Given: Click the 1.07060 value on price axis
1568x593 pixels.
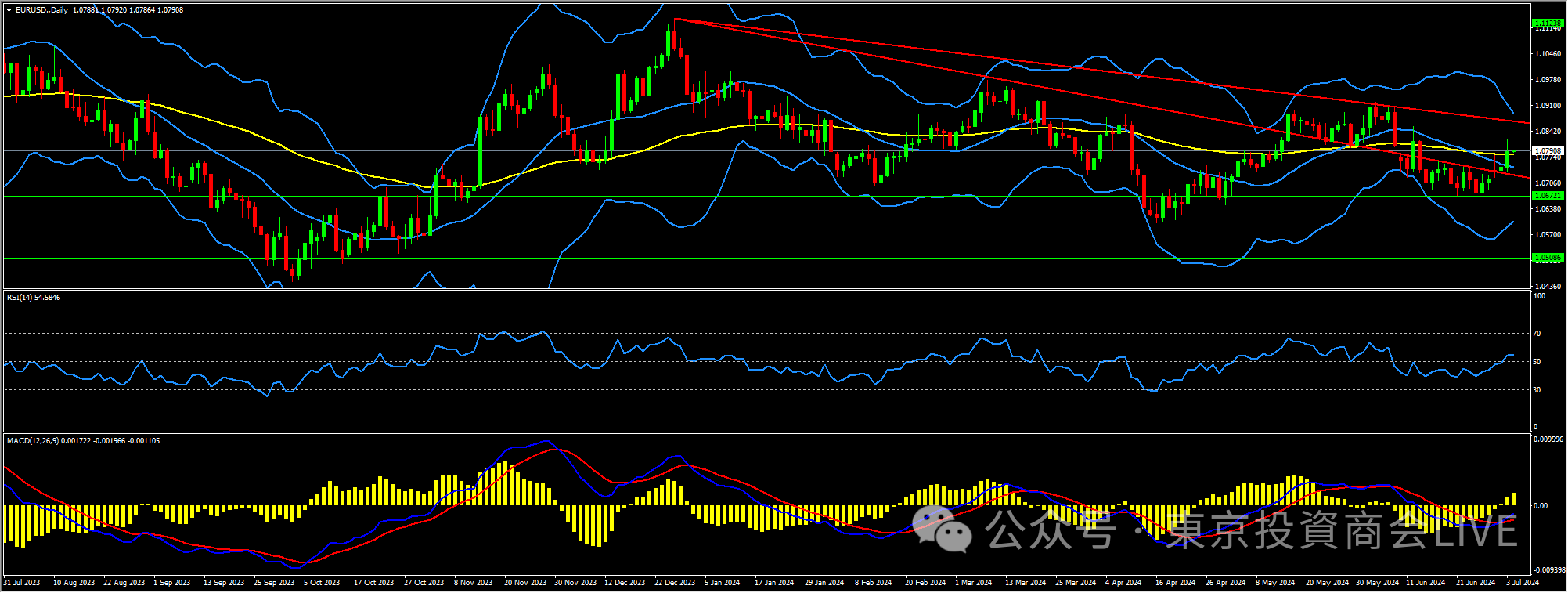Looking at the screenshot, I should pos(1548,183).
